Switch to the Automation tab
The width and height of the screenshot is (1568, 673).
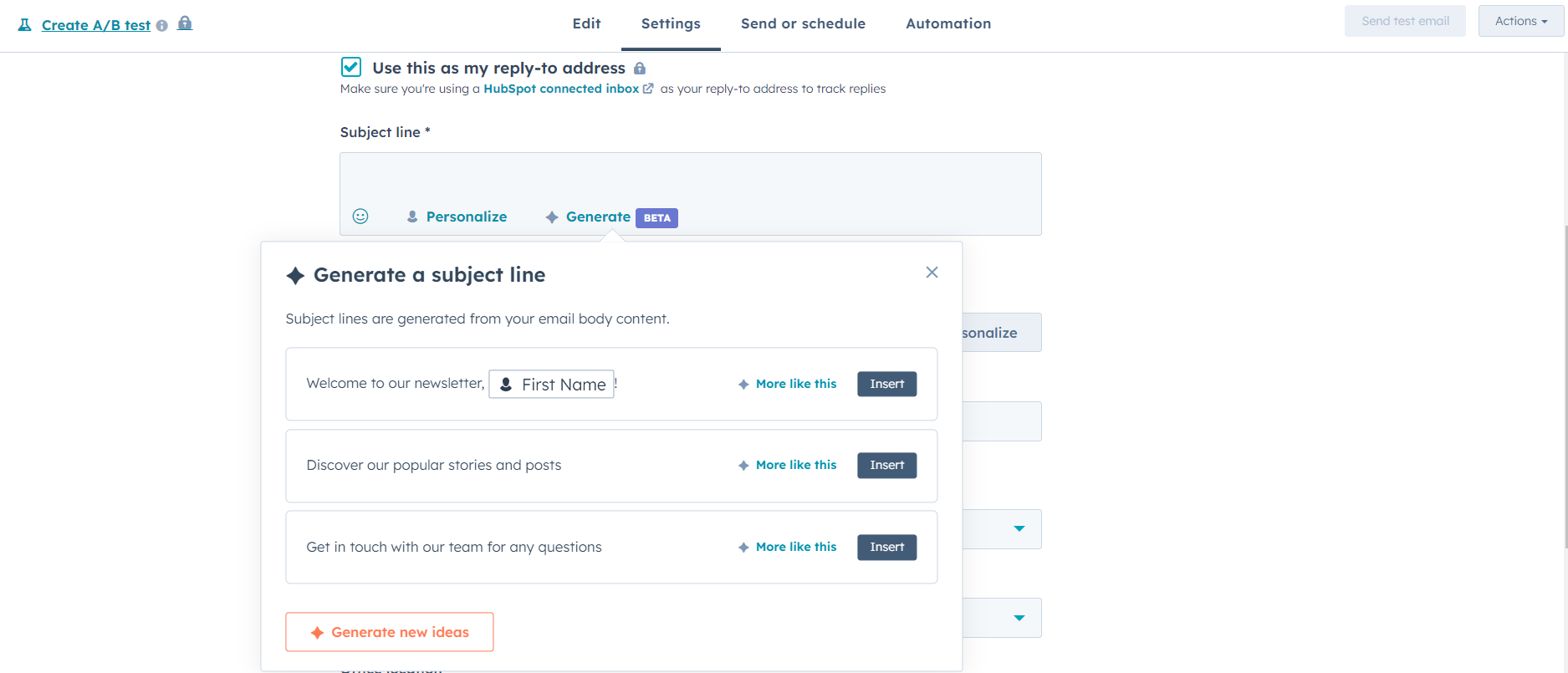pos(947,23)
